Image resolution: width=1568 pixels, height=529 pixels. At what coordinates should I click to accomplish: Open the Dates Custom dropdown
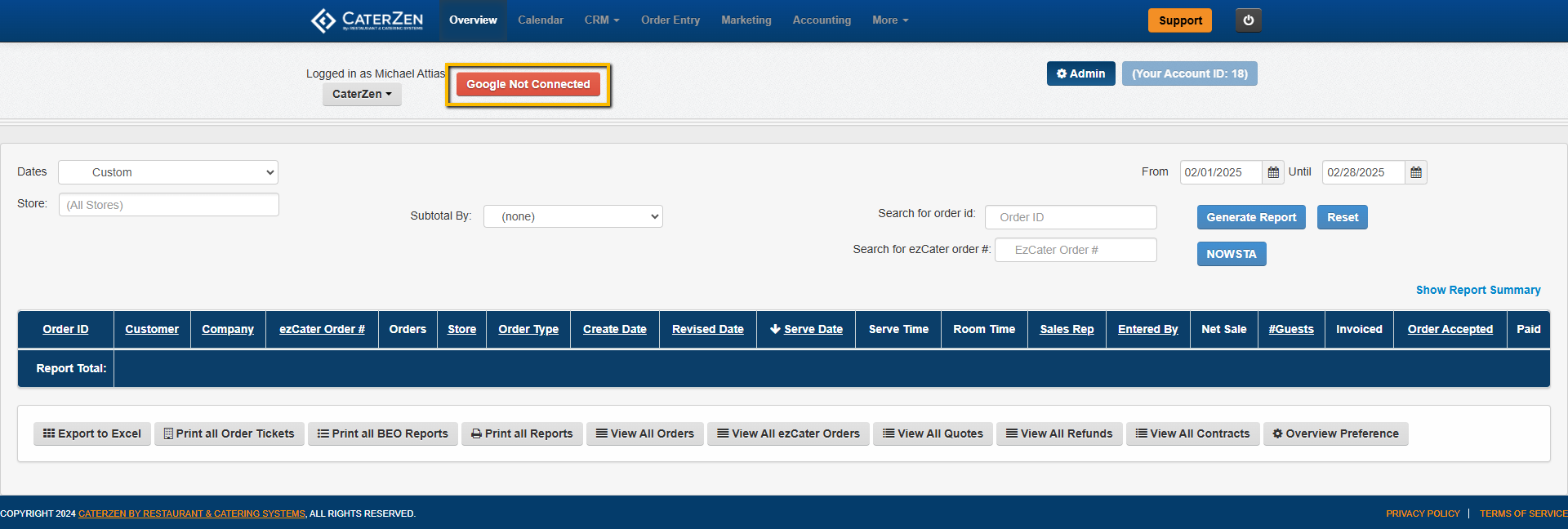(168, 172)
